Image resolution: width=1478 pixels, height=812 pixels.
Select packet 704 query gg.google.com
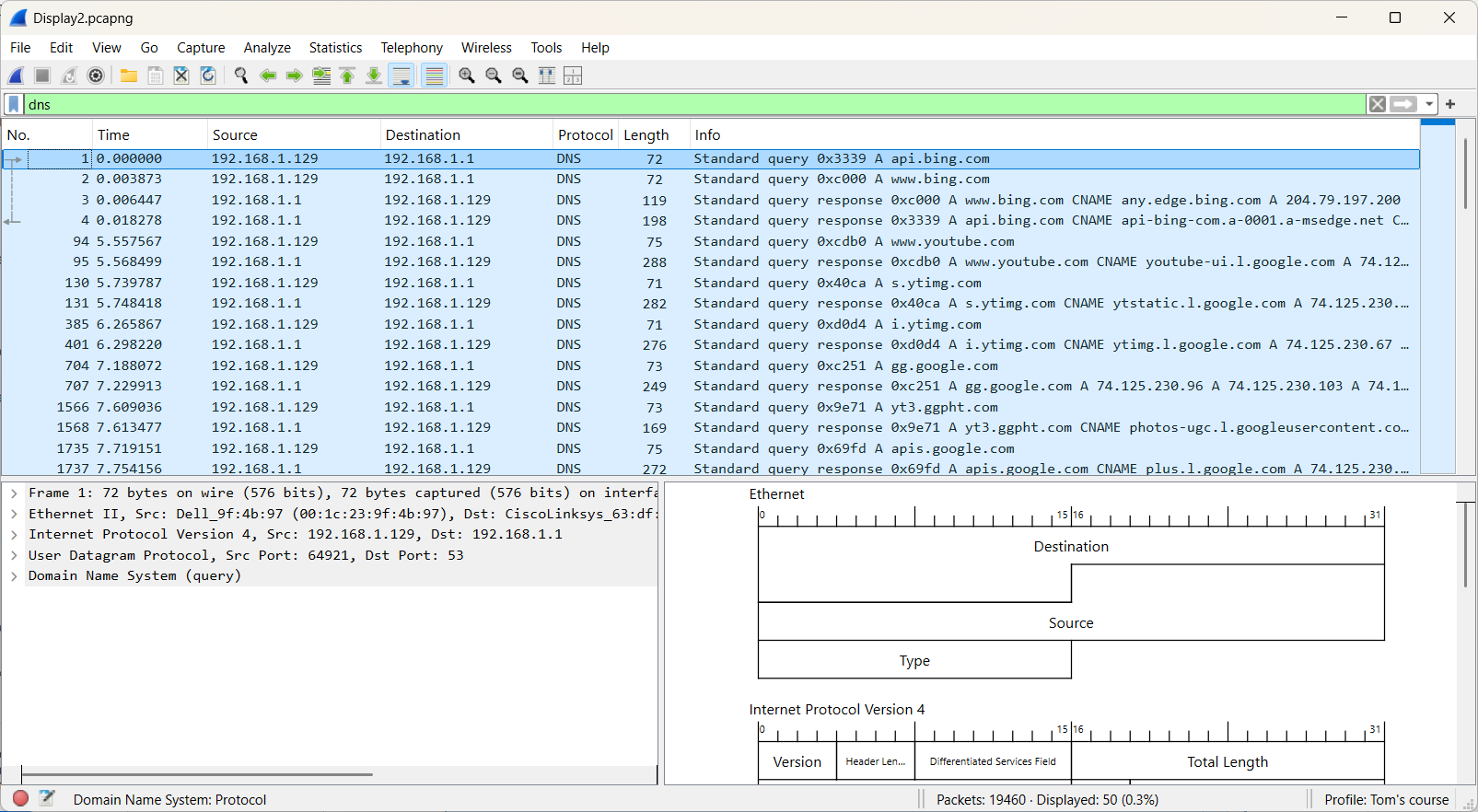[x=710, y=365]
